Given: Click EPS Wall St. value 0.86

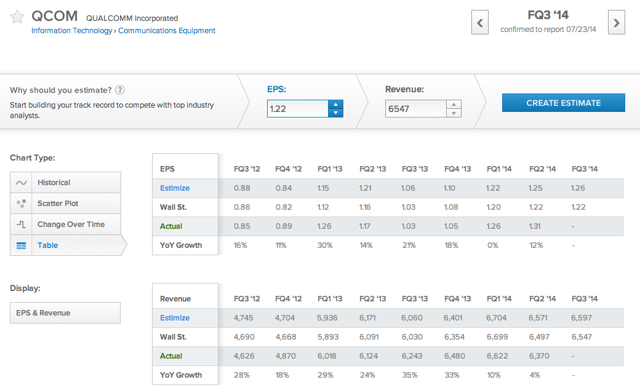Looking at the screenshot, I should [242, 207].
